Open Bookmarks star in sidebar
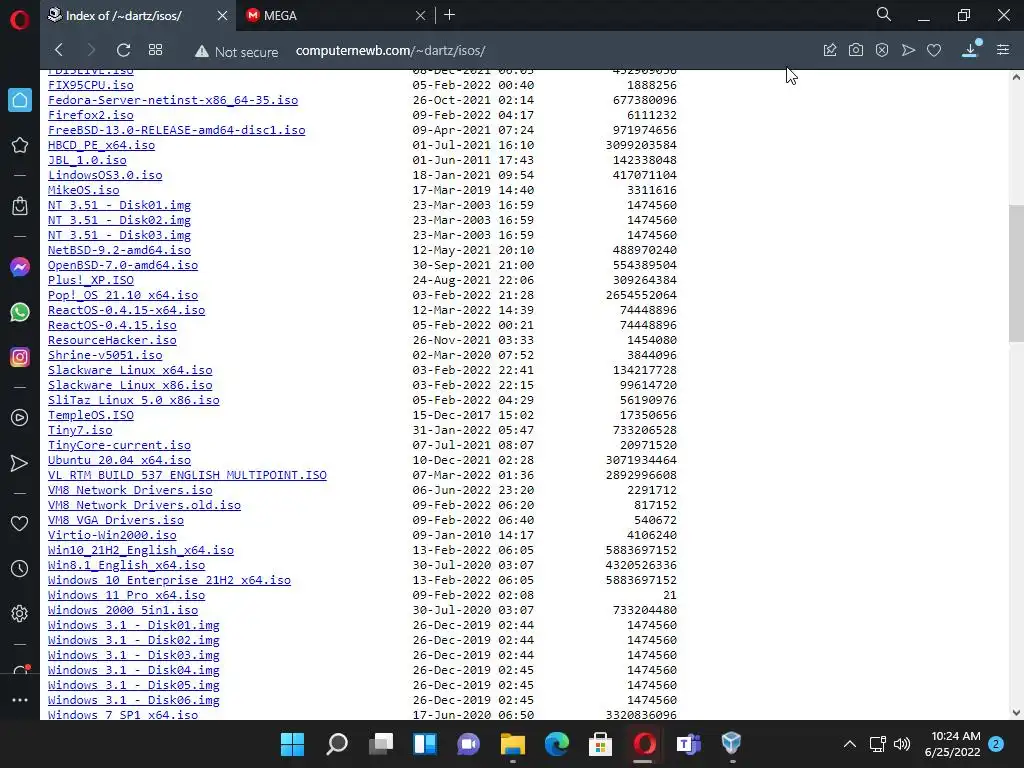Image resolution: width=1024 pixels, height=768 pixels. coord(20,145)
